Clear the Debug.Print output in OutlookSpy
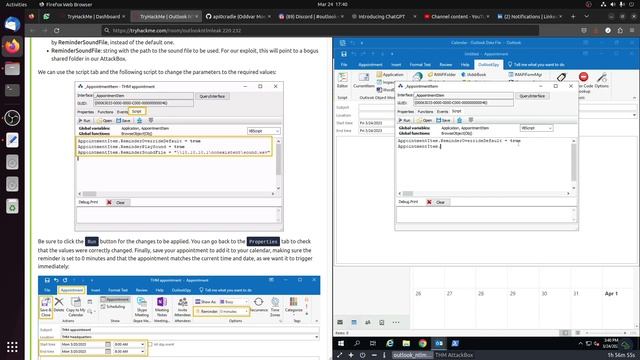This screenshot has height=360, width=640. (x=437, y=202)
